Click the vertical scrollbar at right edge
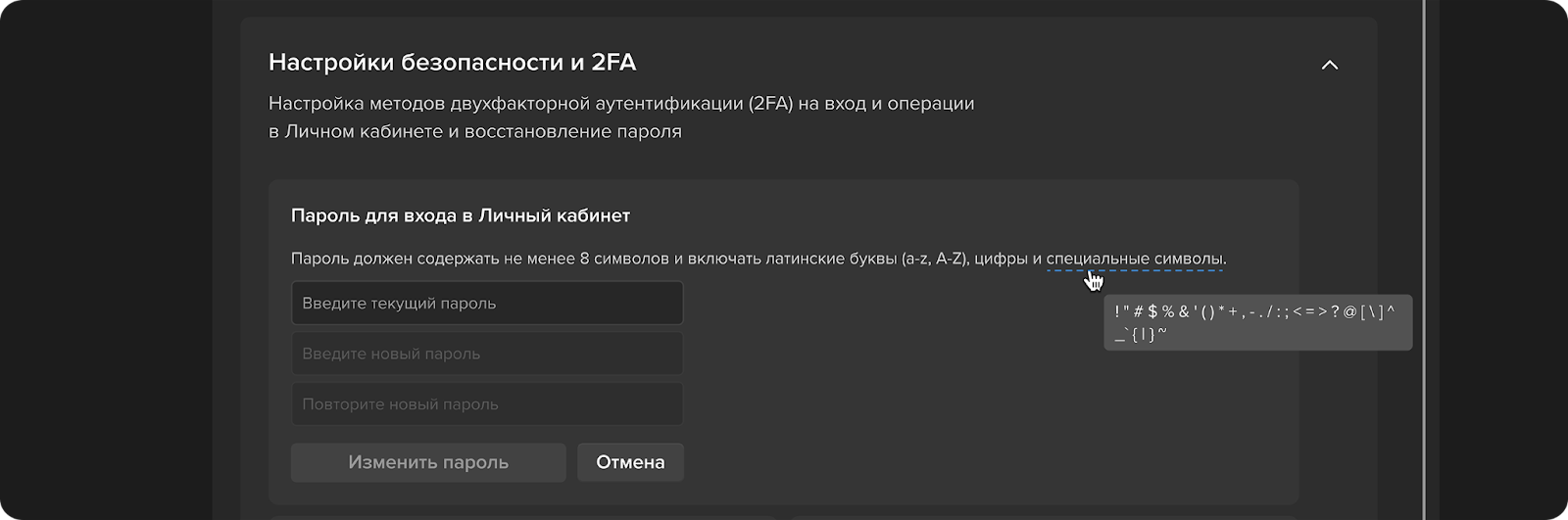This screenshot has height=520, width=1568. click(x=1425, y=260)
